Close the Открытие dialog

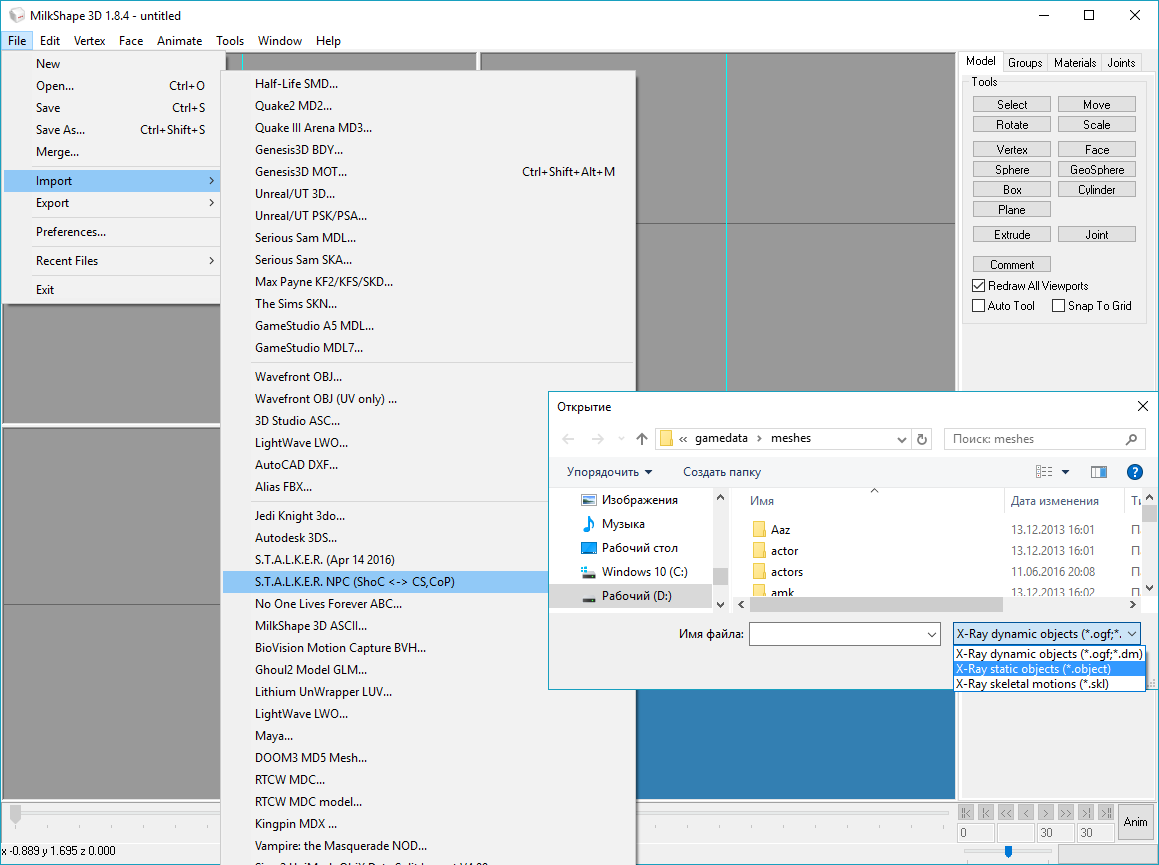pos(1143,406)
